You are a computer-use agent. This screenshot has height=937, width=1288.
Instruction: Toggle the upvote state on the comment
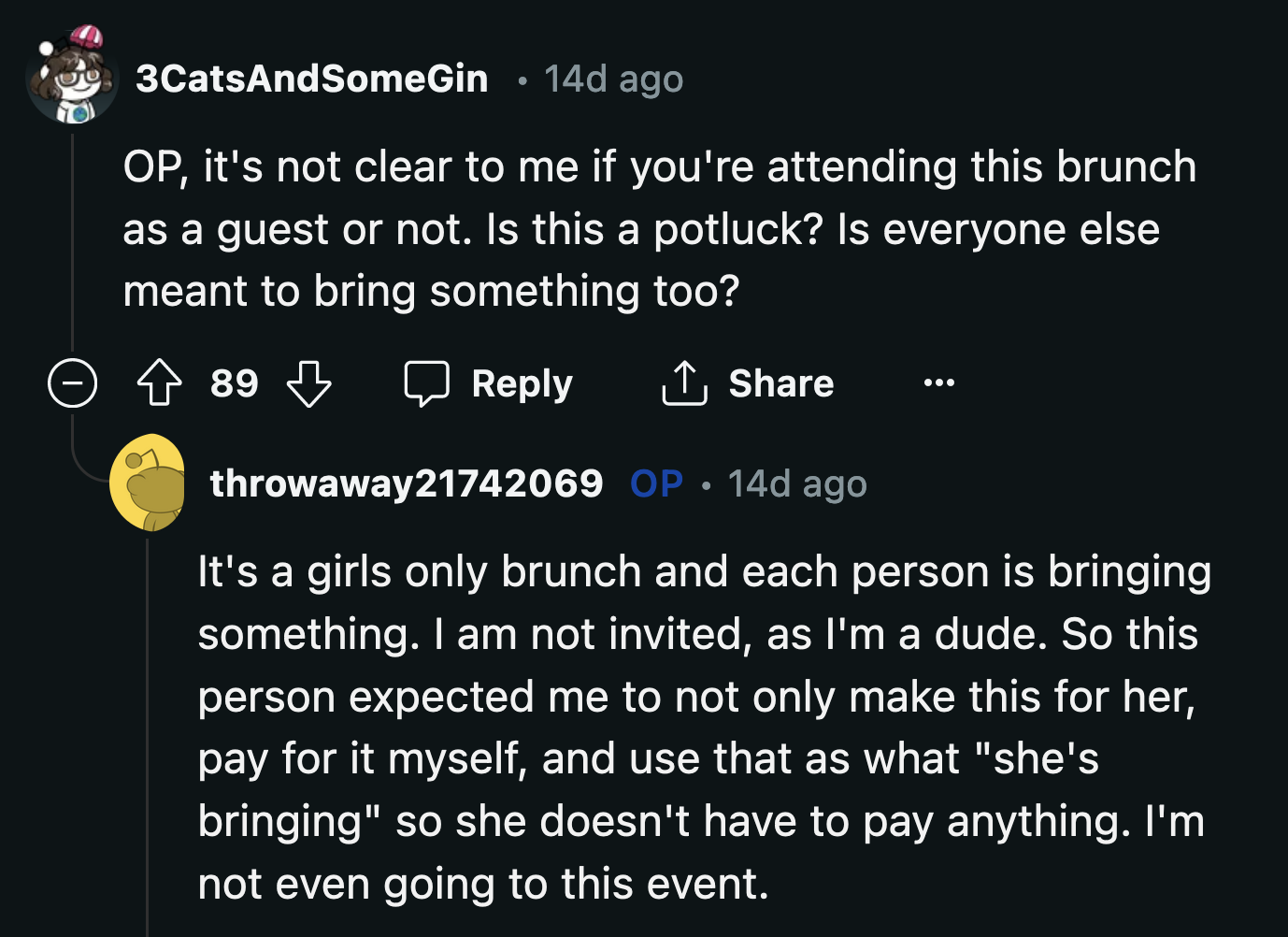160,382
